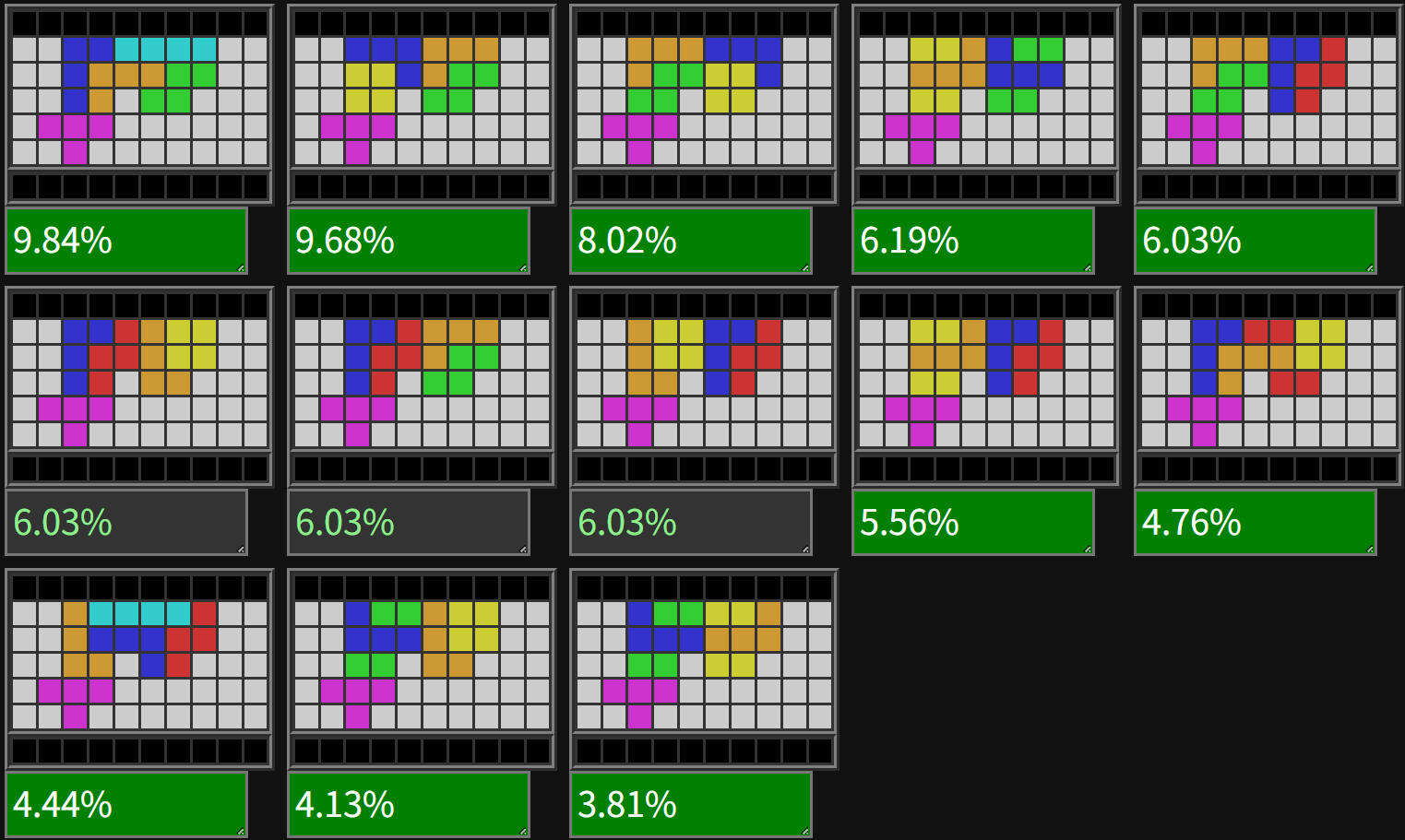1405x840 pixels.
Task: Select the board above the 4.76% label
Action: click(x=1268, y=385)
